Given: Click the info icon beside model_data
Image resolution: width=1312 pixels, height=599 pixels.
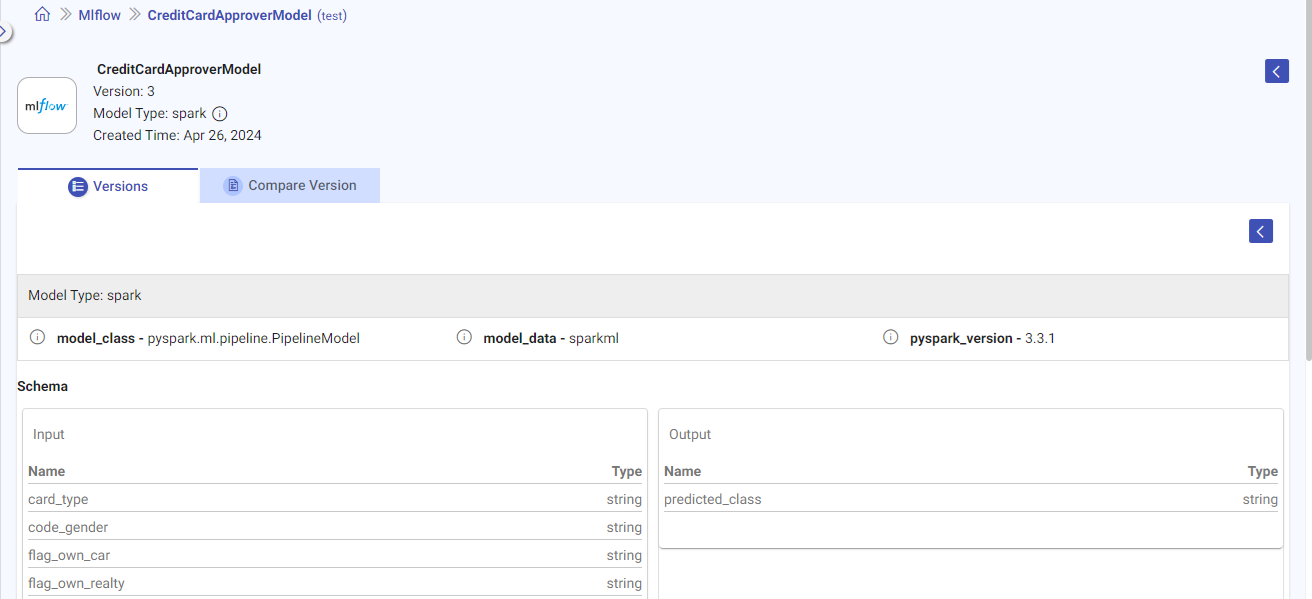Looking at the screenshot, I should 464,337.
